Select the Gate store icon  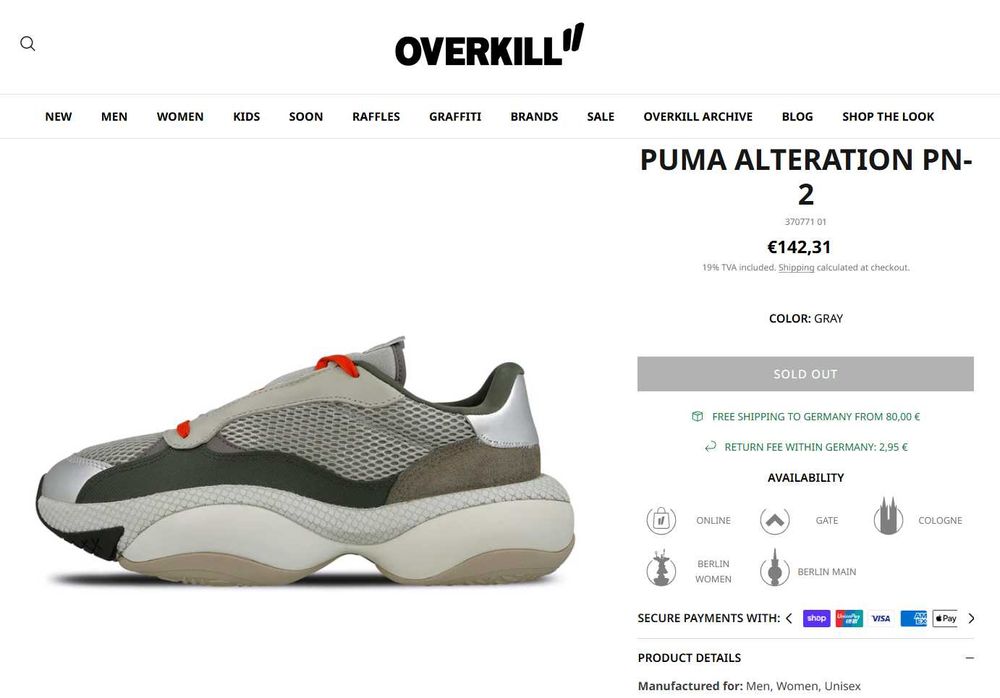click(x=775, y=521)
